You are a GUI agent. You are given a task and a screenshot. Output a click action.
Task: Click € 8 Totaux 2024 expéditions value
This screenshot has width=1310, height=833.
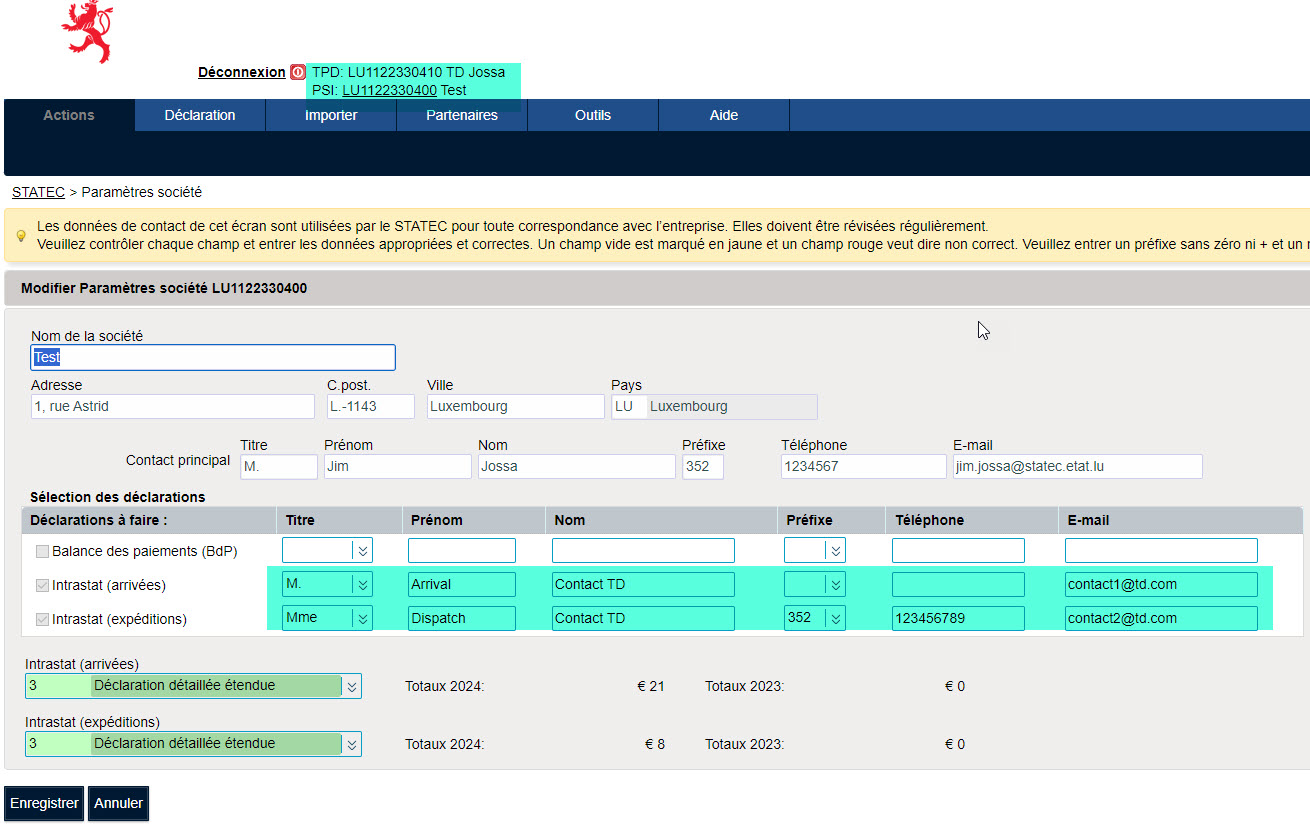pos(655,745)
